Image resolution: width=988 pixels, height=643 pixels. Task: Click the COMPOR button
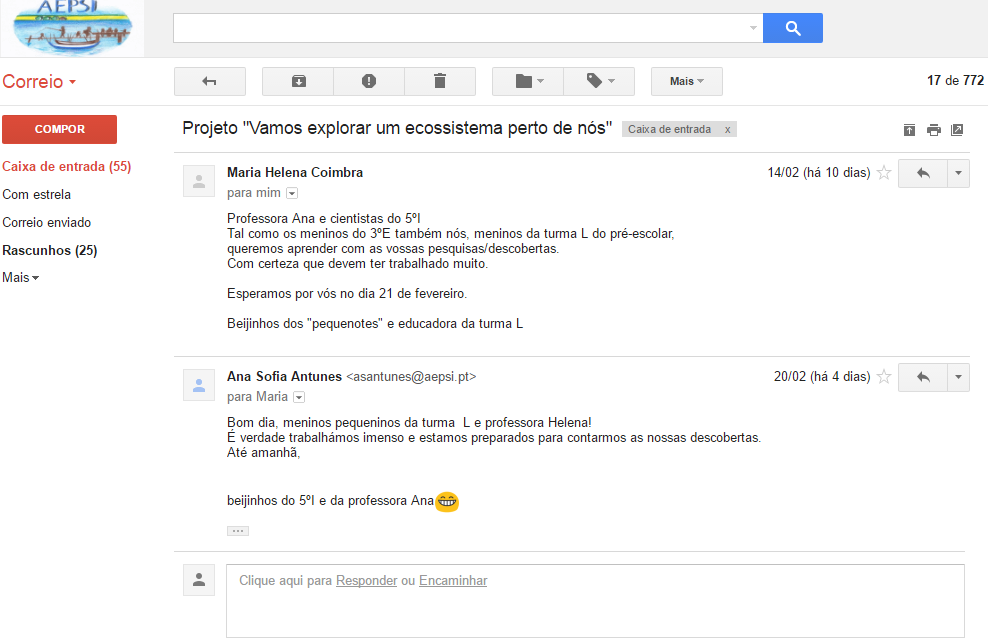pos(59,129)
